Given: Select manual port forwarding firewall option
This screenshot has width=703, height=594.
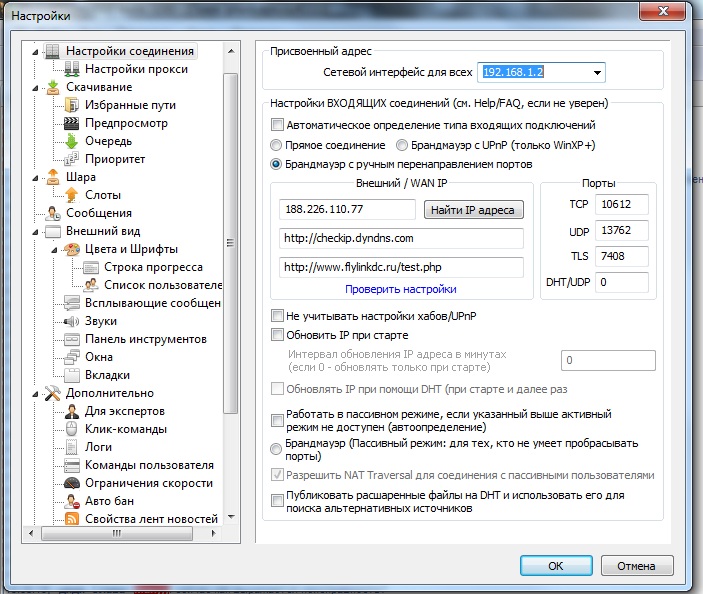Looking at the screenshot, I should [x=276, y=164].
